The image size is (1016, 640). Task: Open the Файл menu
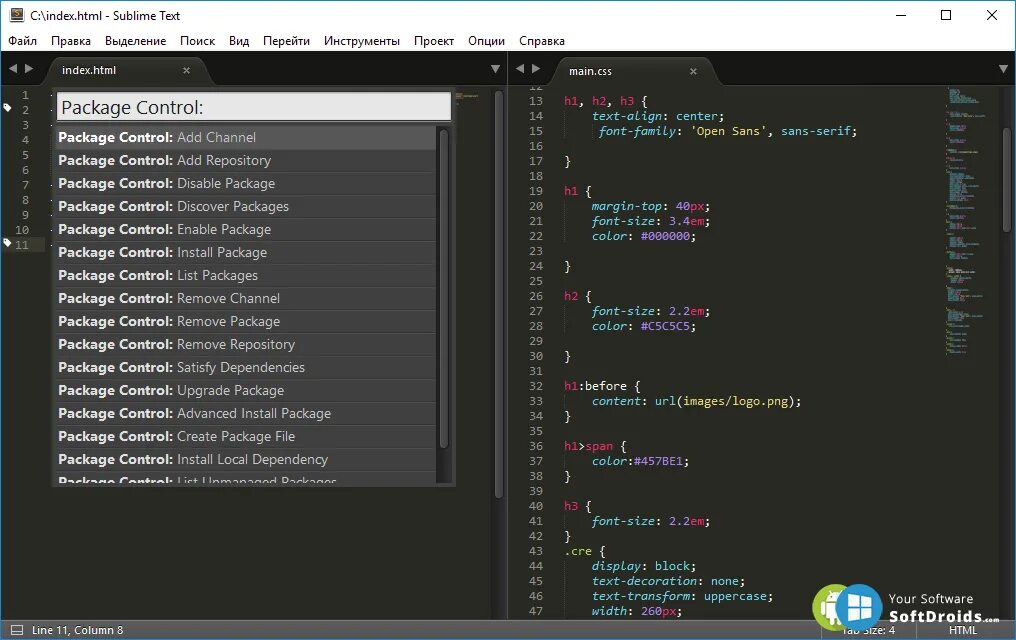click(x=22, y=41)
